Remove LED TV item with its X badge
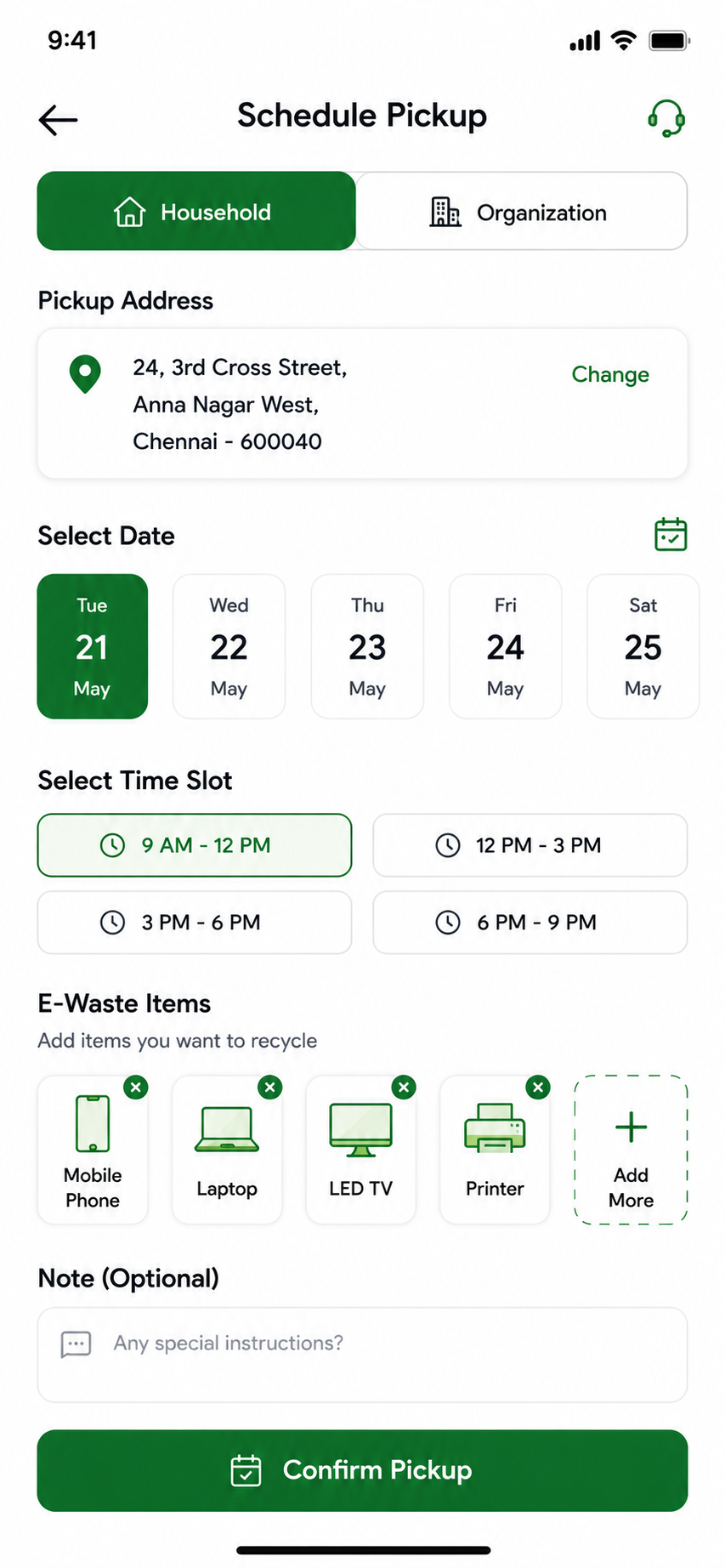Image resolution: width=725 pixels, height=1568 pixels. click(x=404, y=1087)
